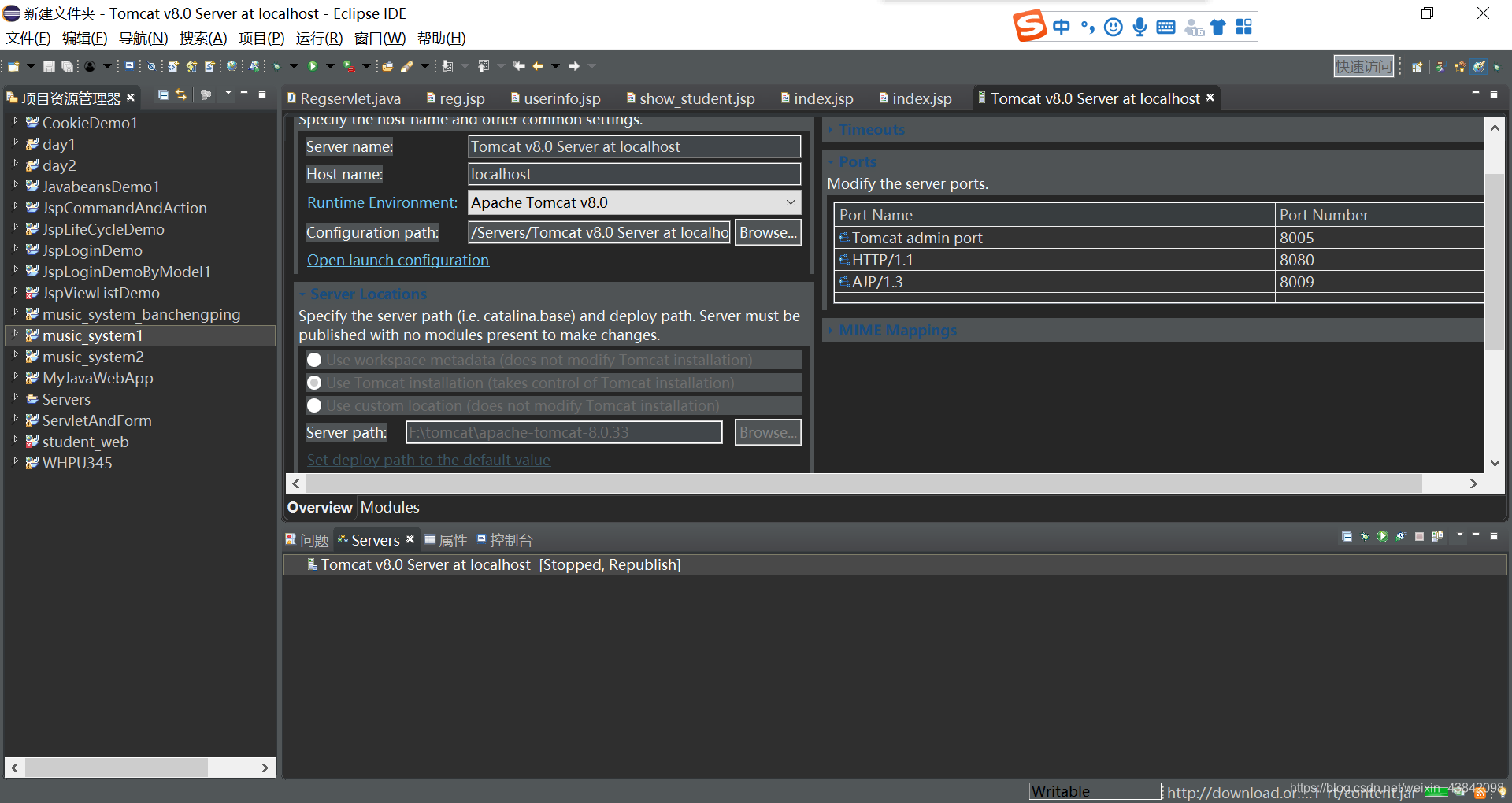1512x803 pixels.
Task: Click the Search pencil toolbar icon
Action: [x=406, y=67]
